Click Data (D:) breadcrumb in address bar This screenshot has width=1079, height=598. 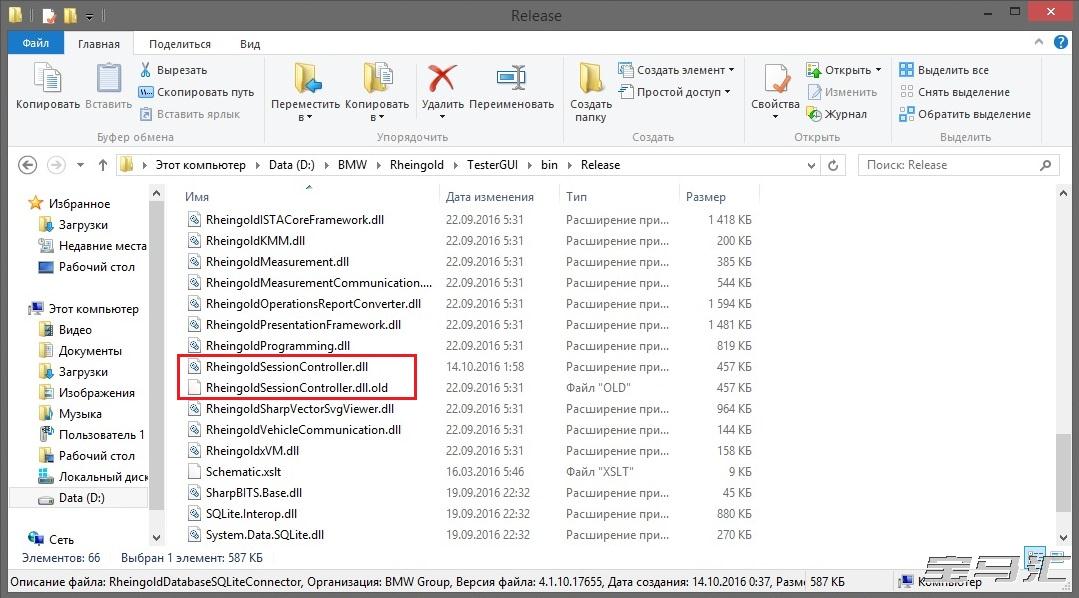(292, 165)
